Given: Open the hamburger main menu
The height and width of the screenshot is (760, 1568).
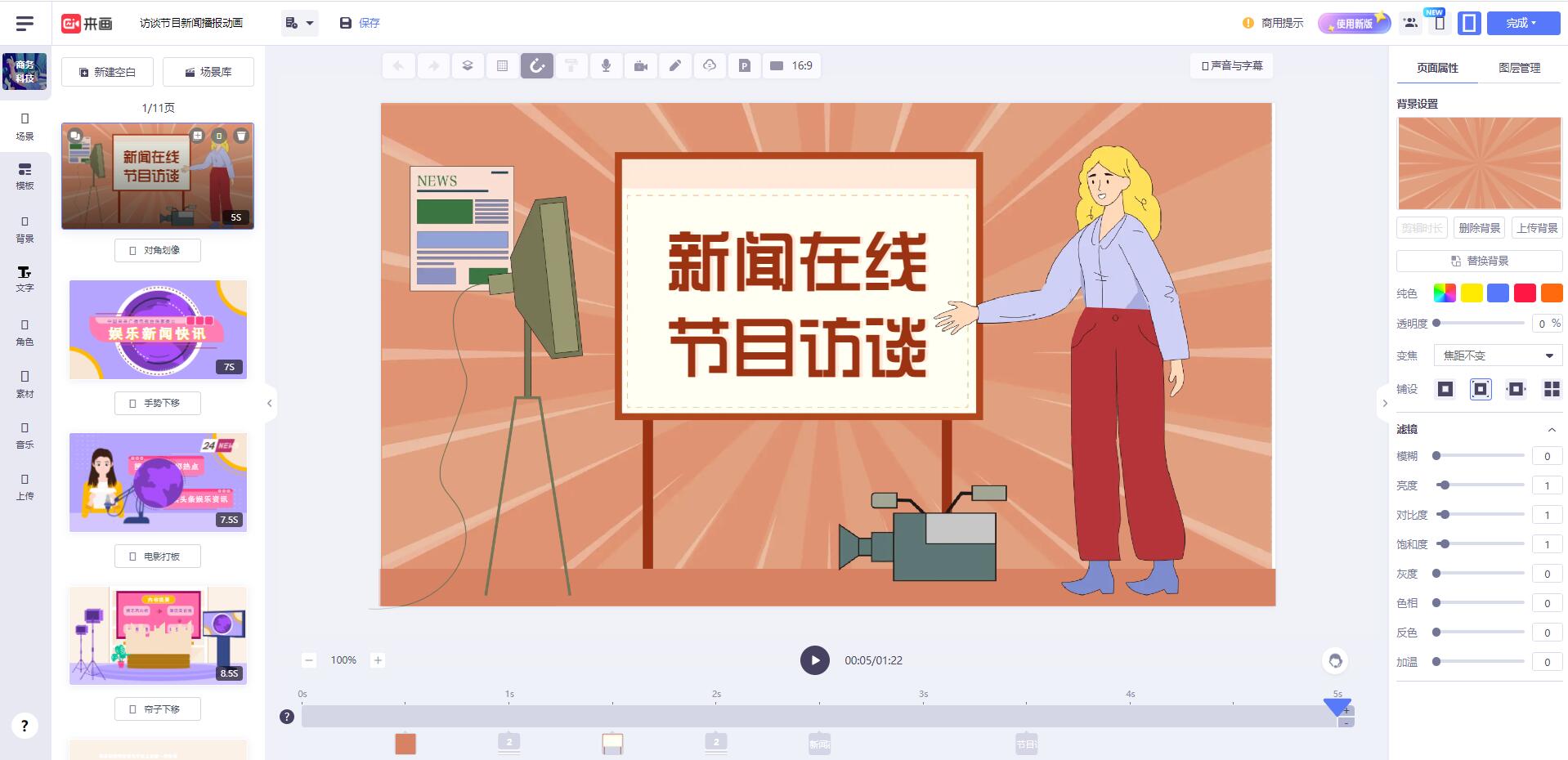Looking at the screenshot, I should [x=25, y=23].
